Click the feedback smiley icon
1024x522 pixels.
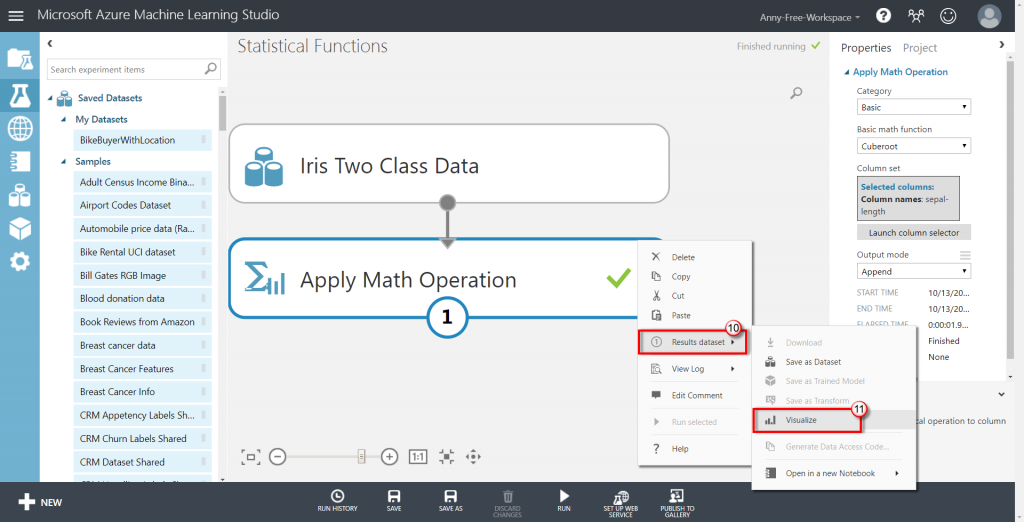tap(948, 16)
